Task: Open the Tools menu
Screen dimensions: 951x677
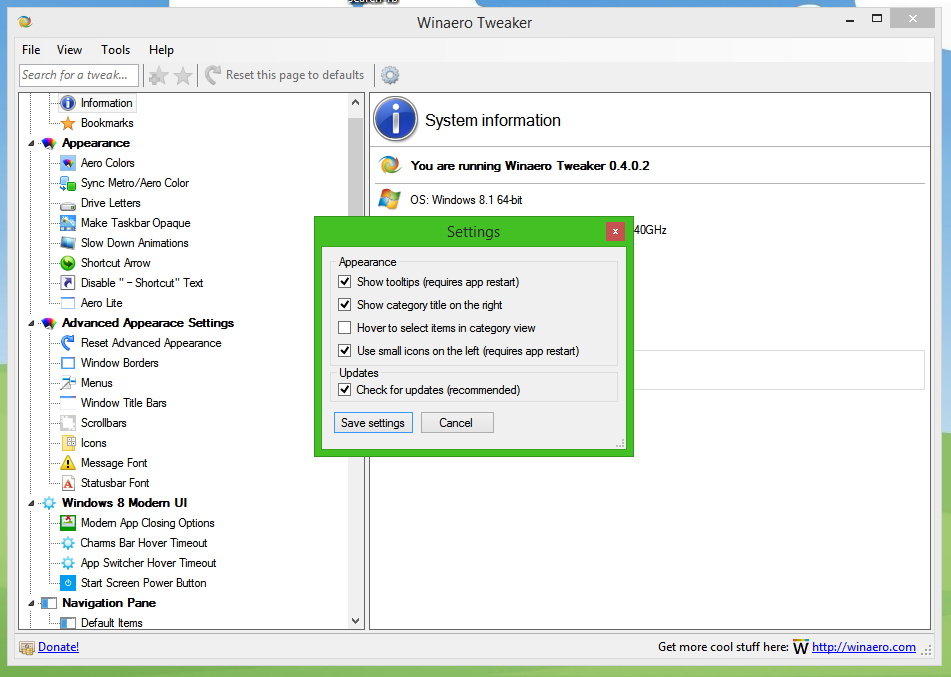Action: coord(115,50)
